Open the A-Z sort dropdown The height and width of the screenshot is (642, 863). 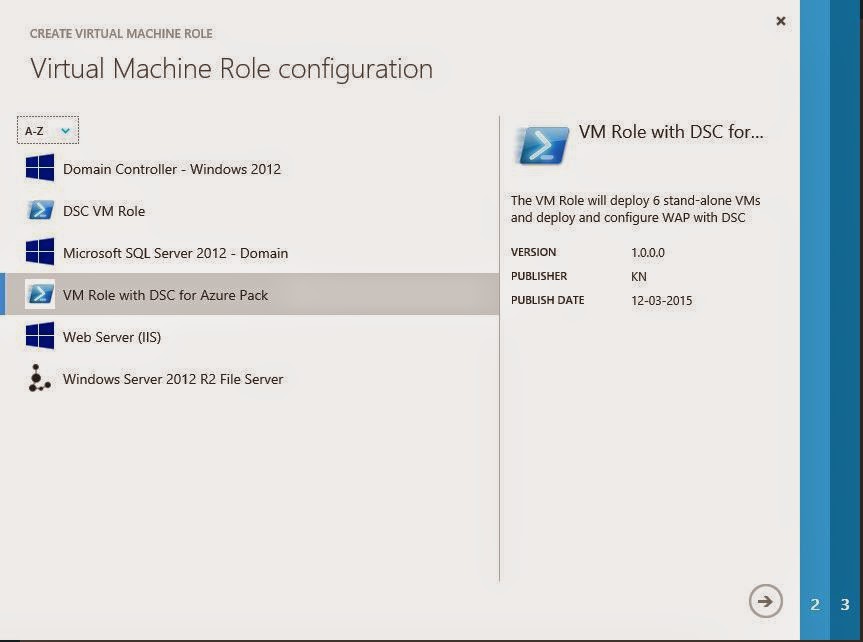pyautogui.click(x=47, y=130)
